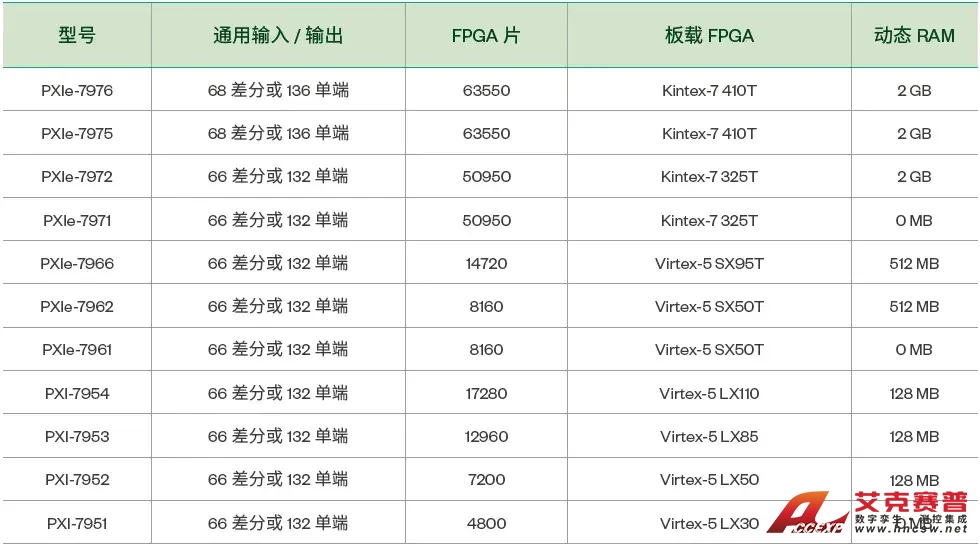980x544 pixels.
Task: Click the 17280 FPGA slices value
Action: pyautogui.click(x=486, y=394)
